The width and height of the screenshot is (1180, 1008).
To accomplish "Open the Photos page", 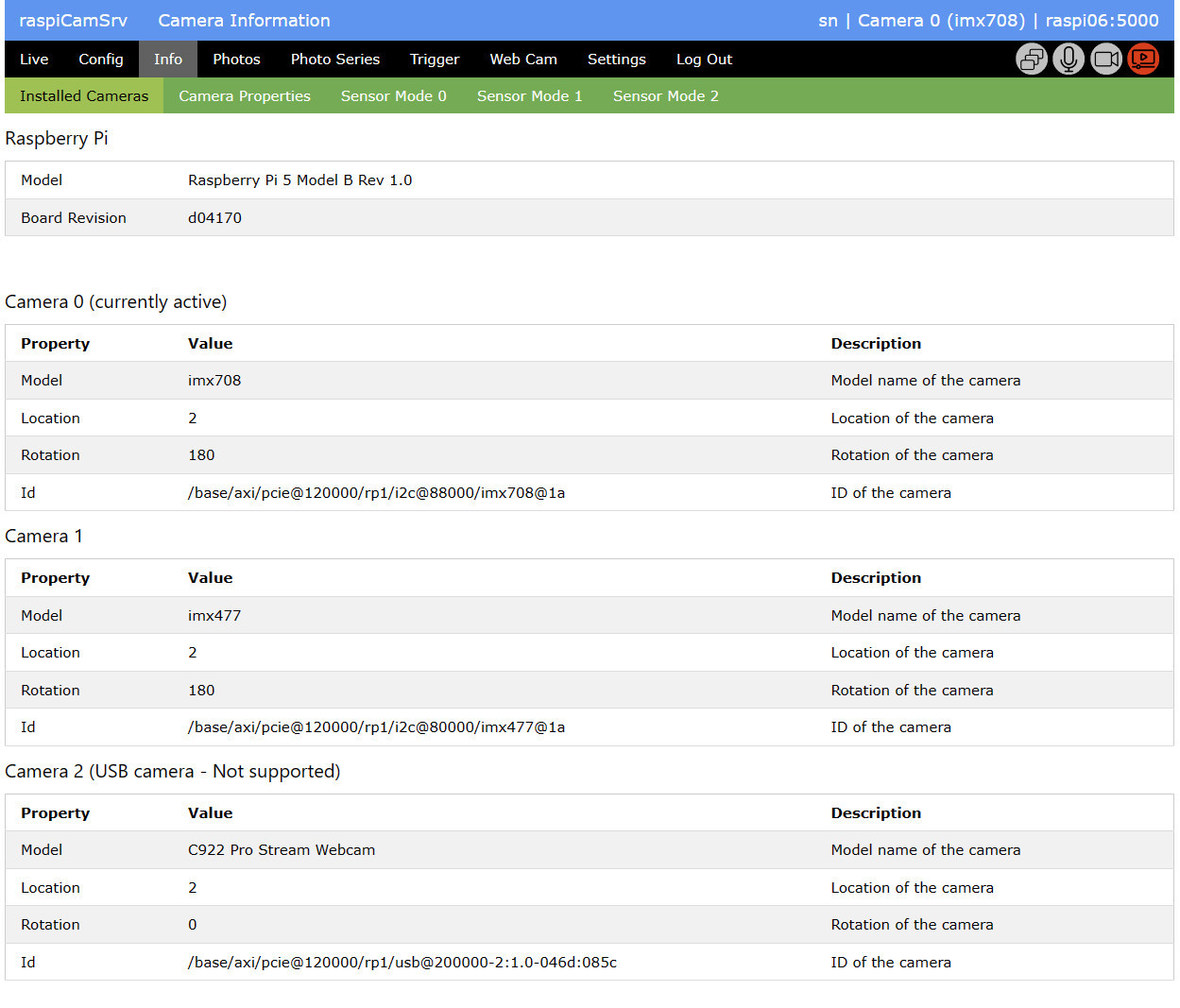I will pos(236,60).
